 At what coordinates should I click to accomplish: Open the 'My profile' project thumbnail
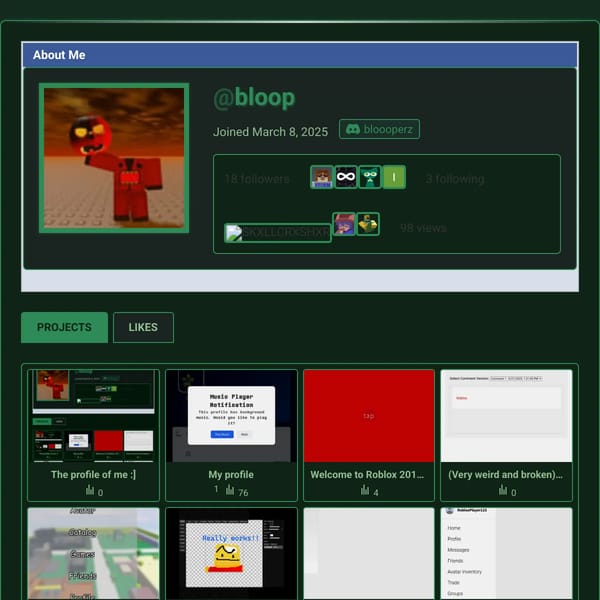231,416
